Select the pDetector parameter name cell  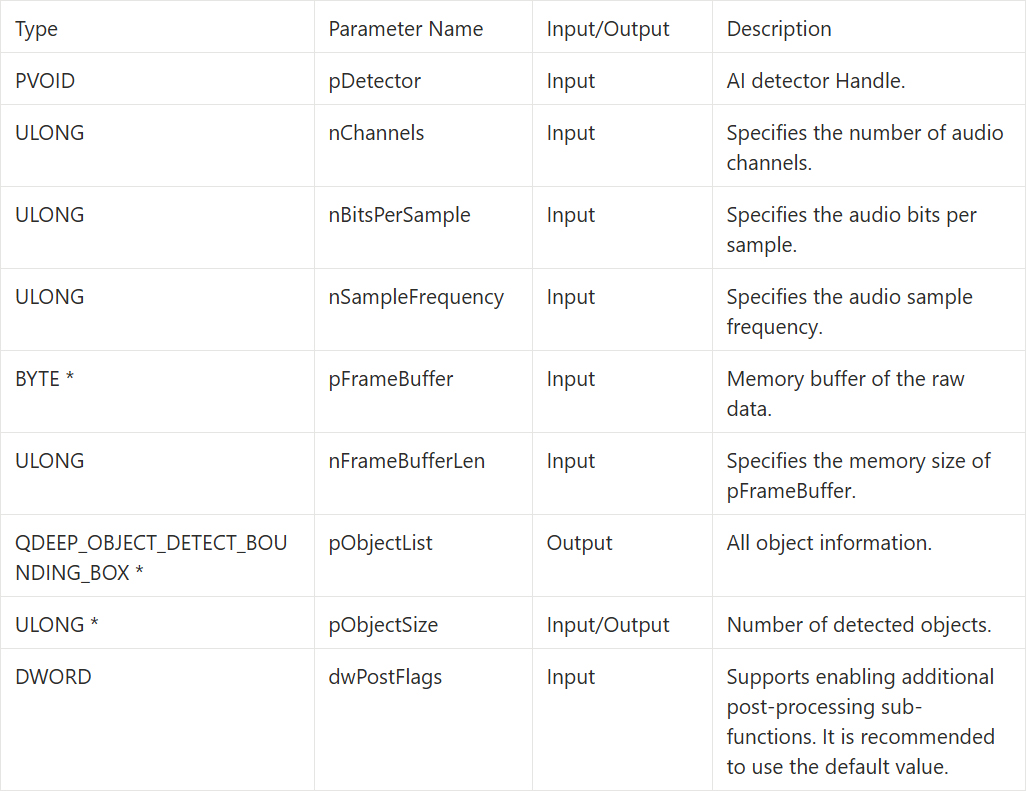374,81
